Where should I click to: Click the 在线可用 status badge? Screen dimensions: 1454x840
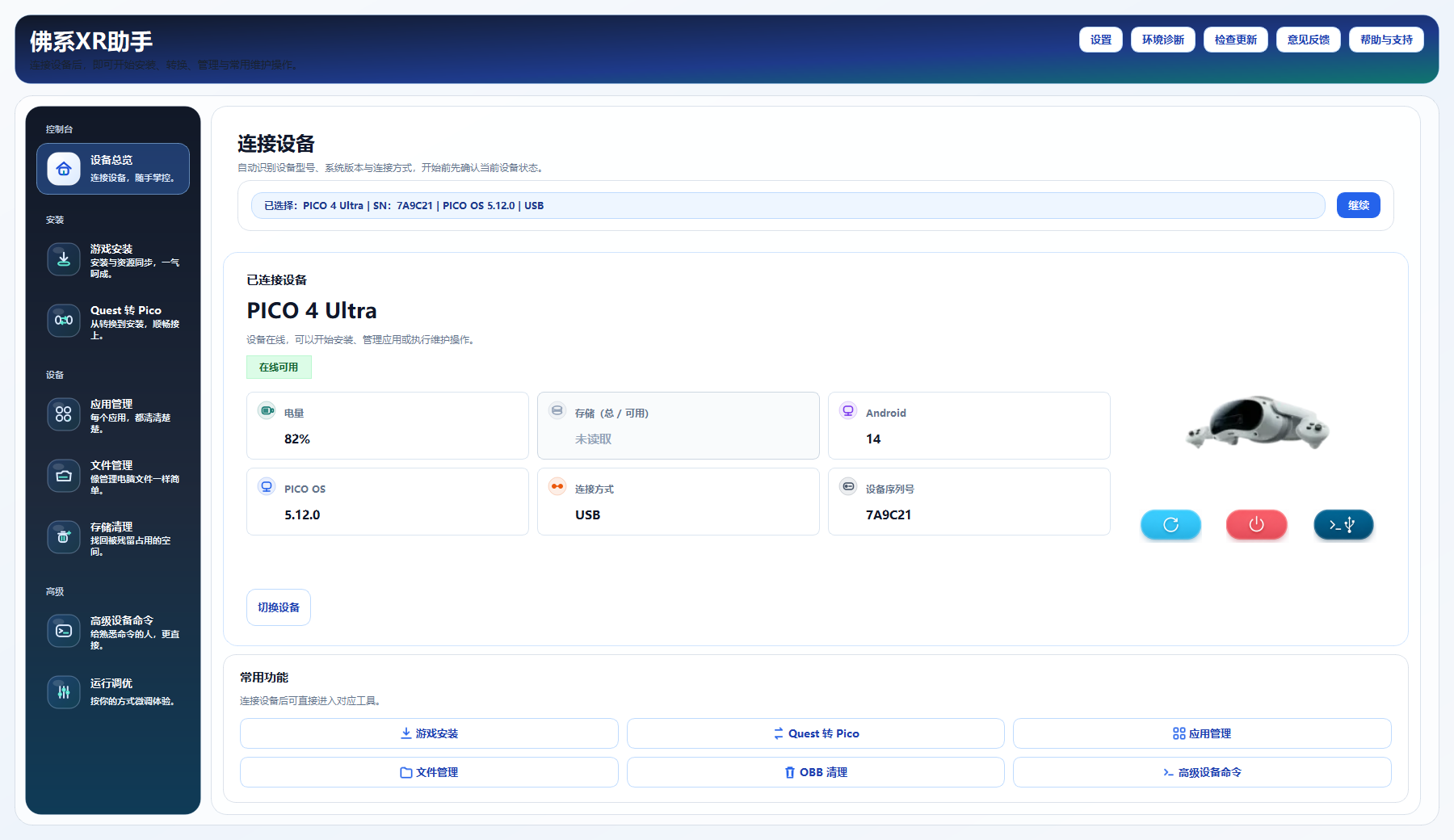click(279, 367)
